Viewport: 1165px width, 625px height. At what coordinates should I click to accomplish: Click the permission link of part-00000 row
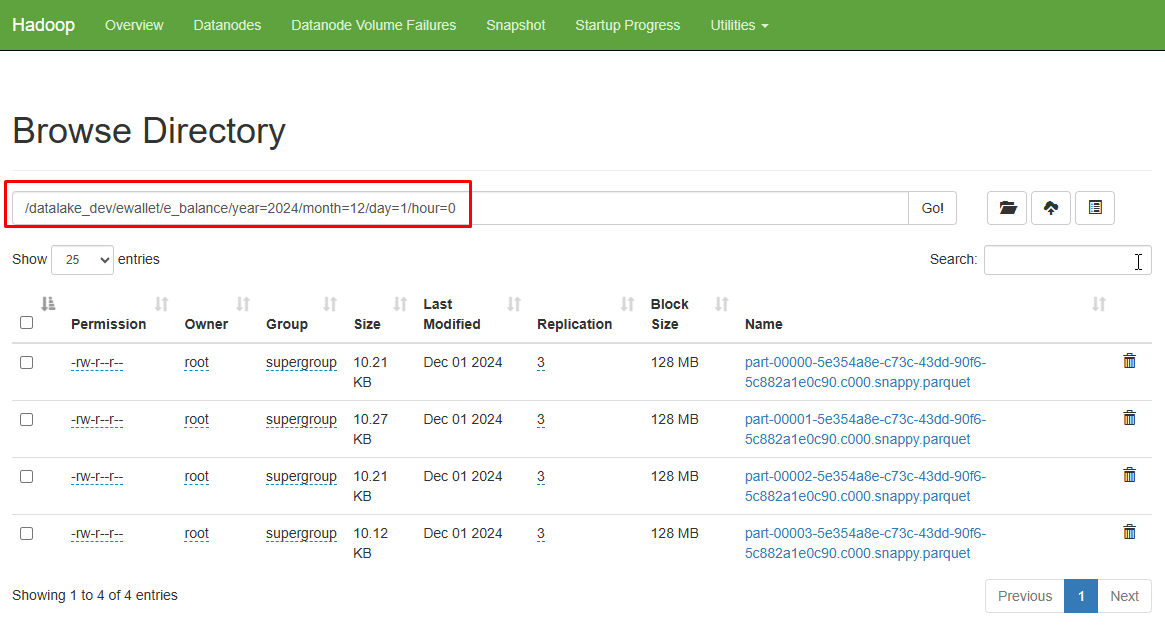pos(97,363)
